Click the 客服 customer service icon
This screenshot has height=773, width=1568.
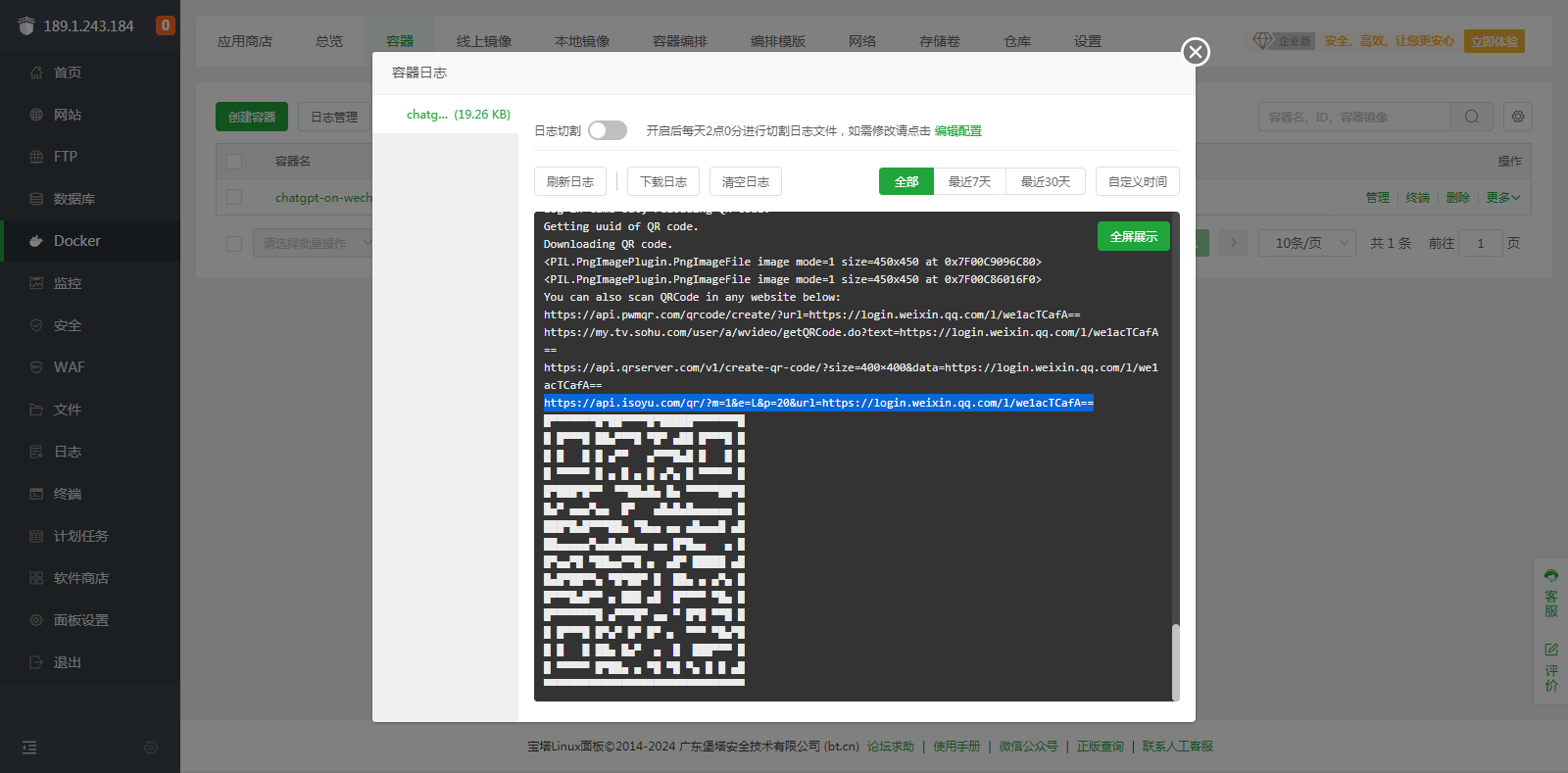click(x=1551, y=594)
